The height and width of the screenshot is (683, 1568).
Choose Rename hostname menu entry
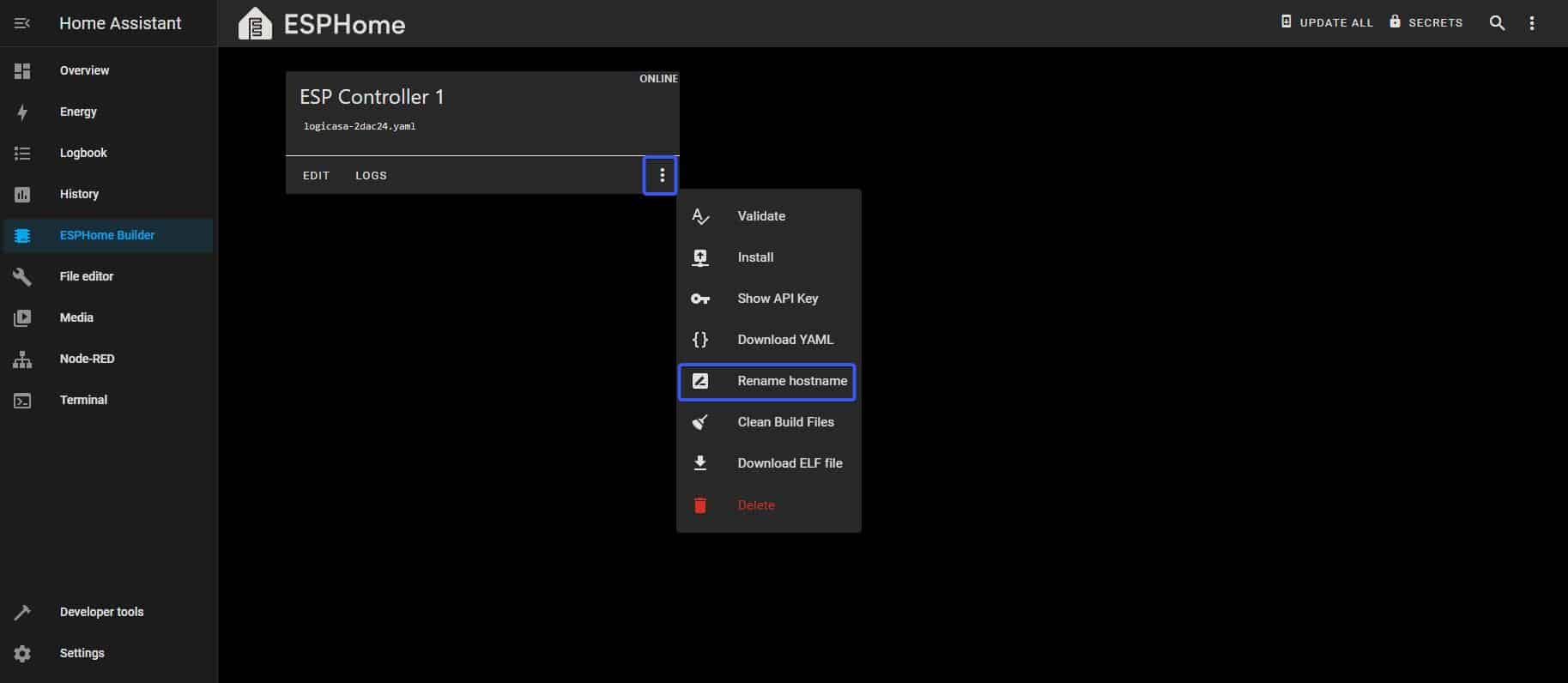791,381
